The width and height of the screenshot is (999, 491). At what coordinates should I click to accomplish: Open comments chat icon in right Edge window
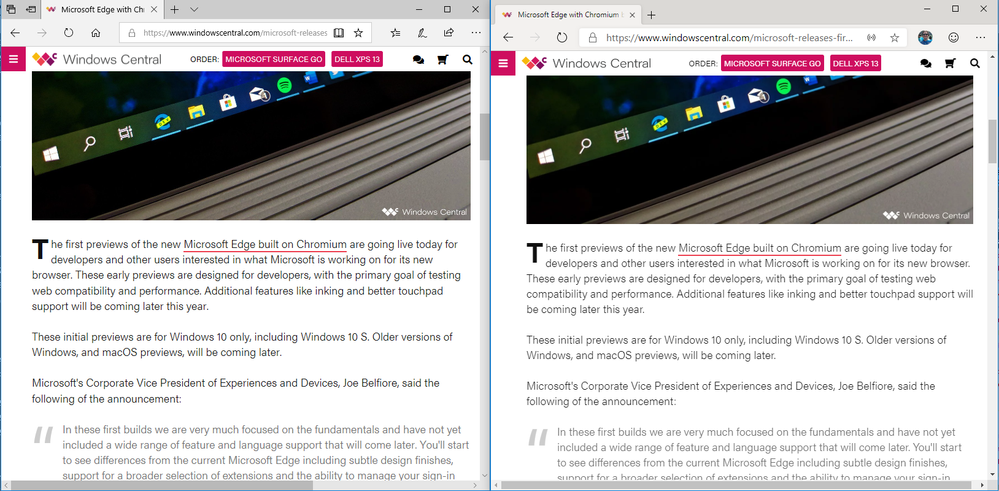point(926,63)
